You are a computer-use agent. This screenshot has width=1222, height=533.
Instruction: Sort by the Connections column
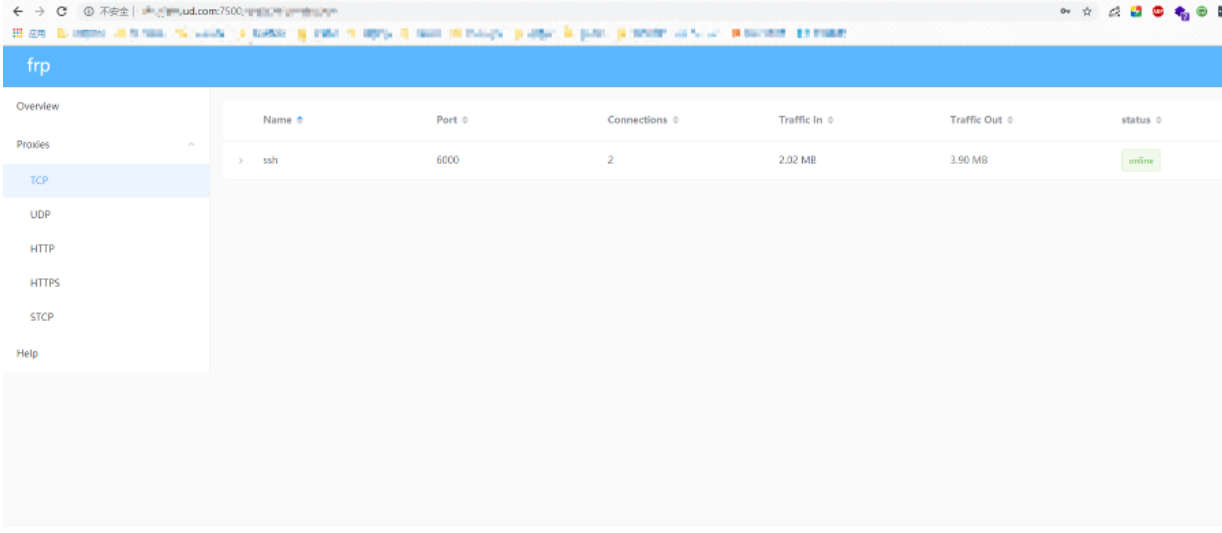(642, 120)
